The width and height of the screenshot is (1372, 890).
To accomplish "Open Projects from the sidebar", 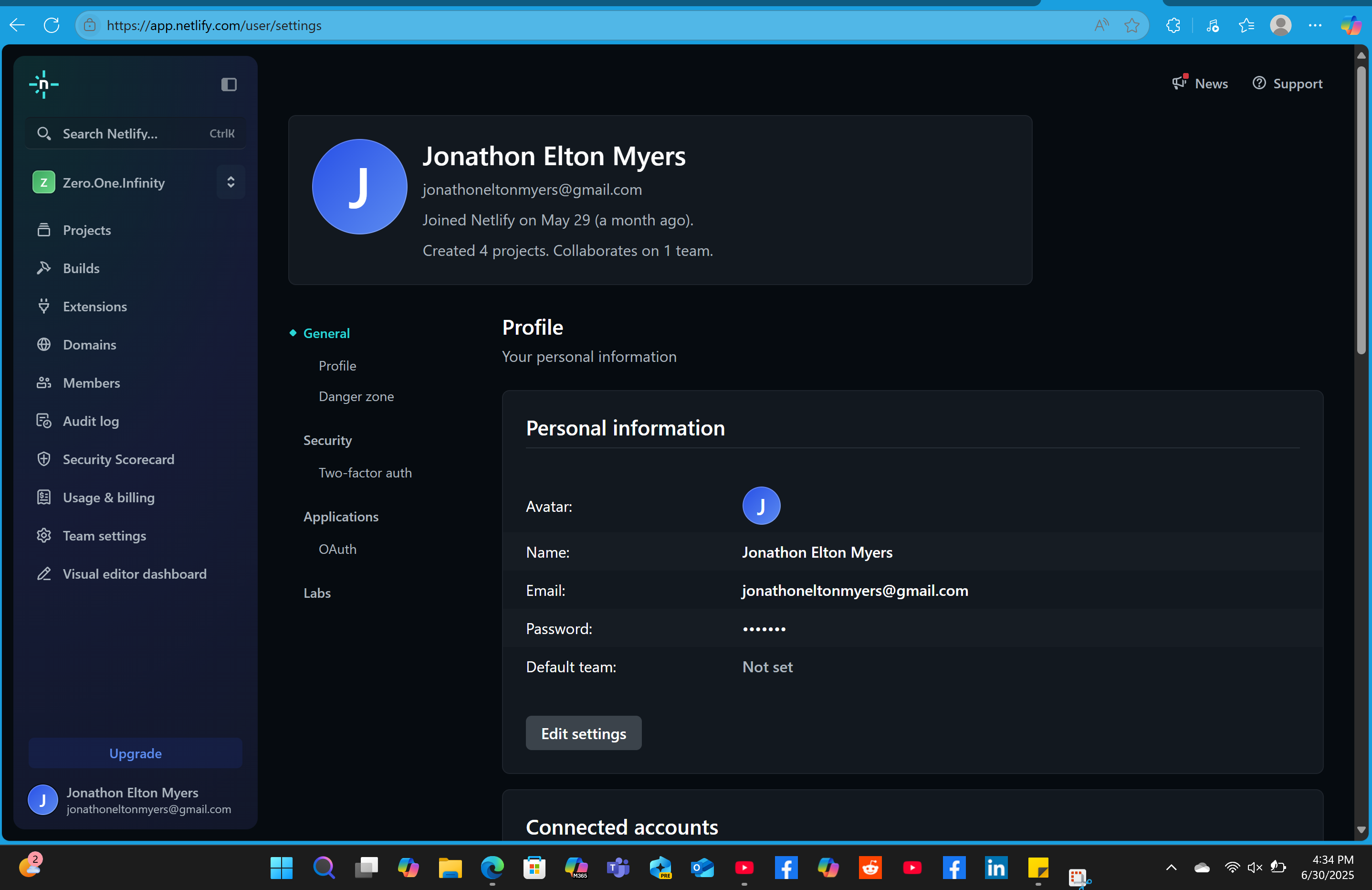I will [x=86, y=230].
